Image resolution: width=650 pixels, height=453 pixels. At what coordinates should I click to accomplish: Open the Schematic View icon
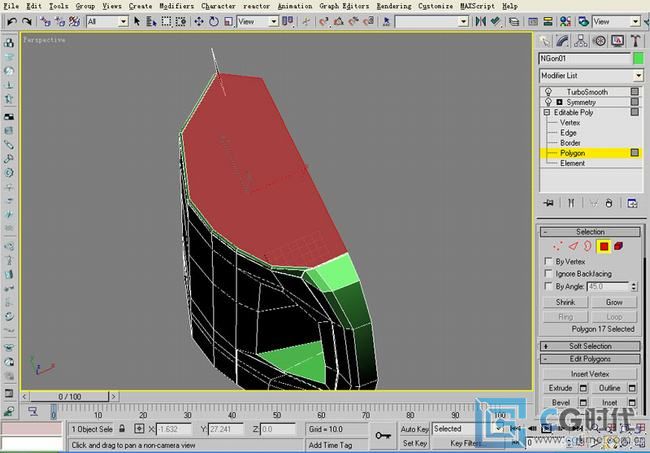548,22
